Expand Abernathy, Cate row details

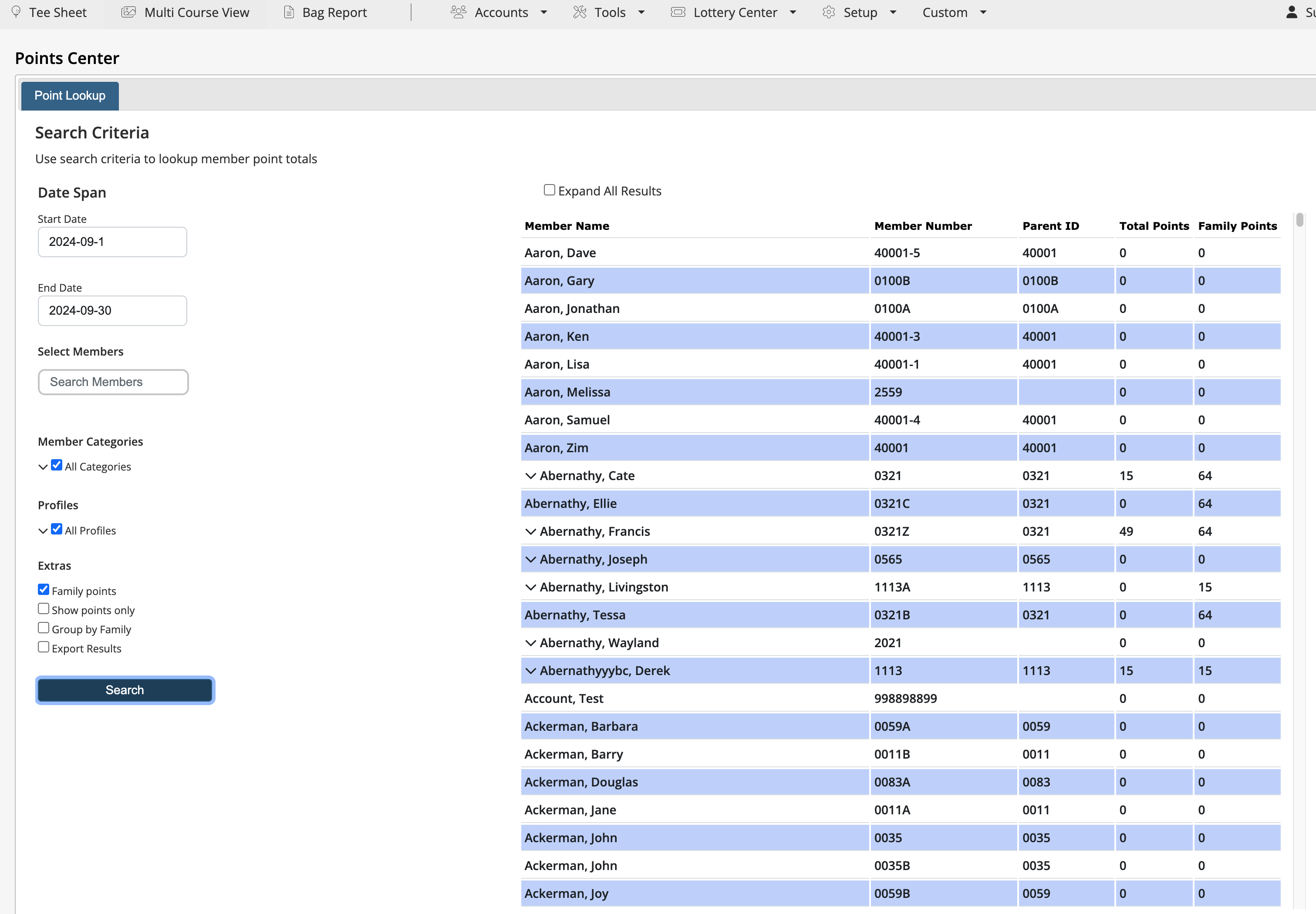click(530, 476)
